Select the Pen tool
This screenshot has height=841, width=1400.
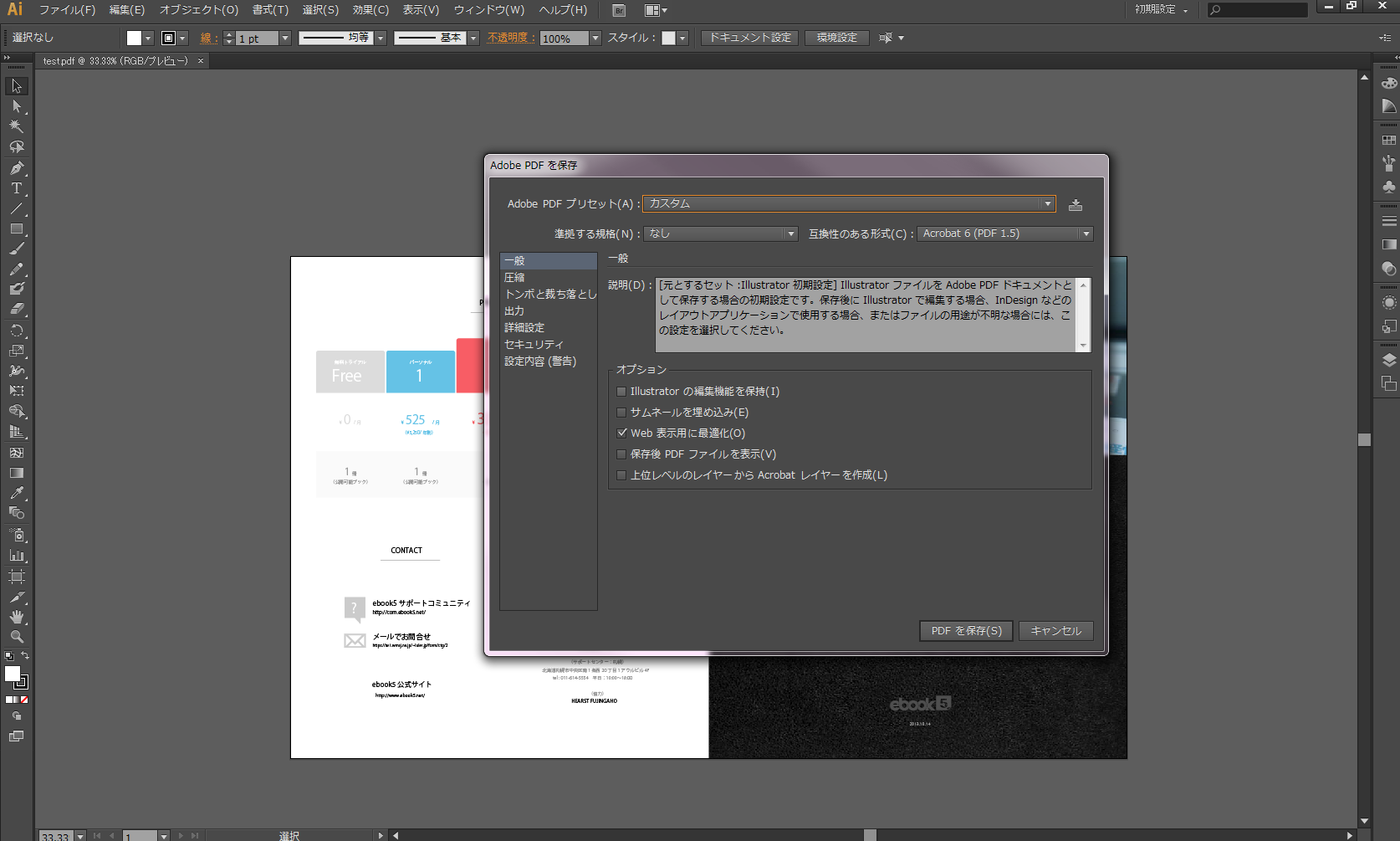coord(17,168)
